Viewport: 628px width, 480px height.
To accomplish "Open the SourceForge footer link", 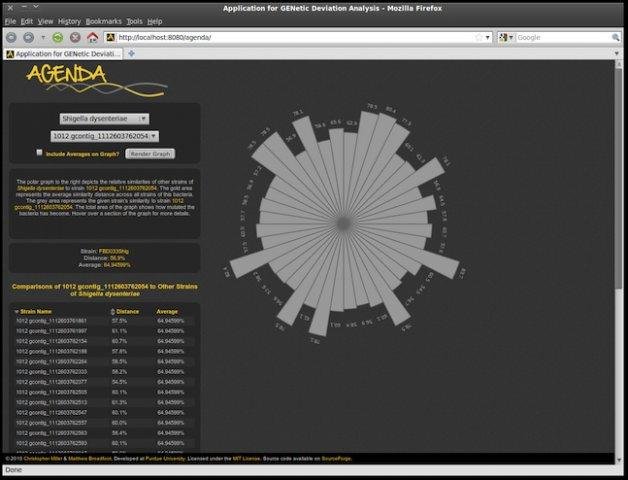I will 336,458.
